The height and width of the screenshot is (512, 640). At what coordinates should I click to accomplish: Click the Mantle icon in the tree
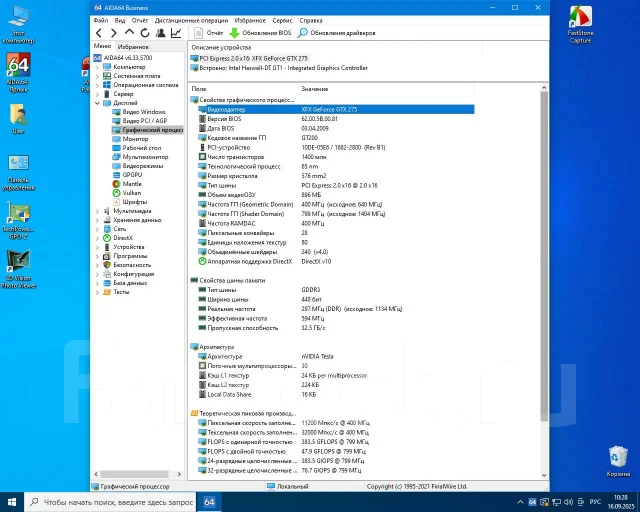coord(116,184)
